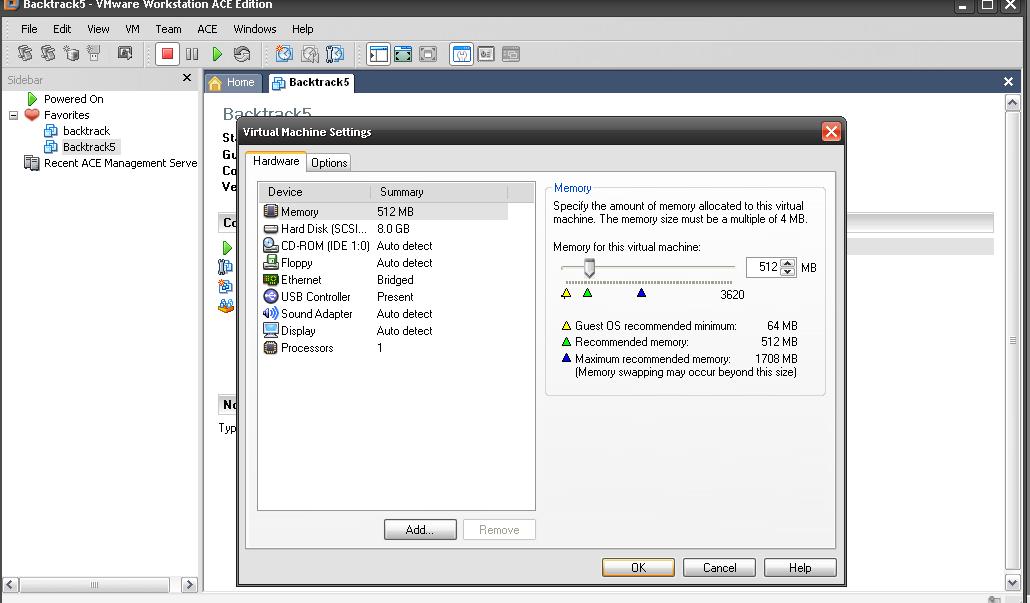The image size is (1030, 603).
Task: Close the Virtual Machine Settings dialog
Action: 831,131
